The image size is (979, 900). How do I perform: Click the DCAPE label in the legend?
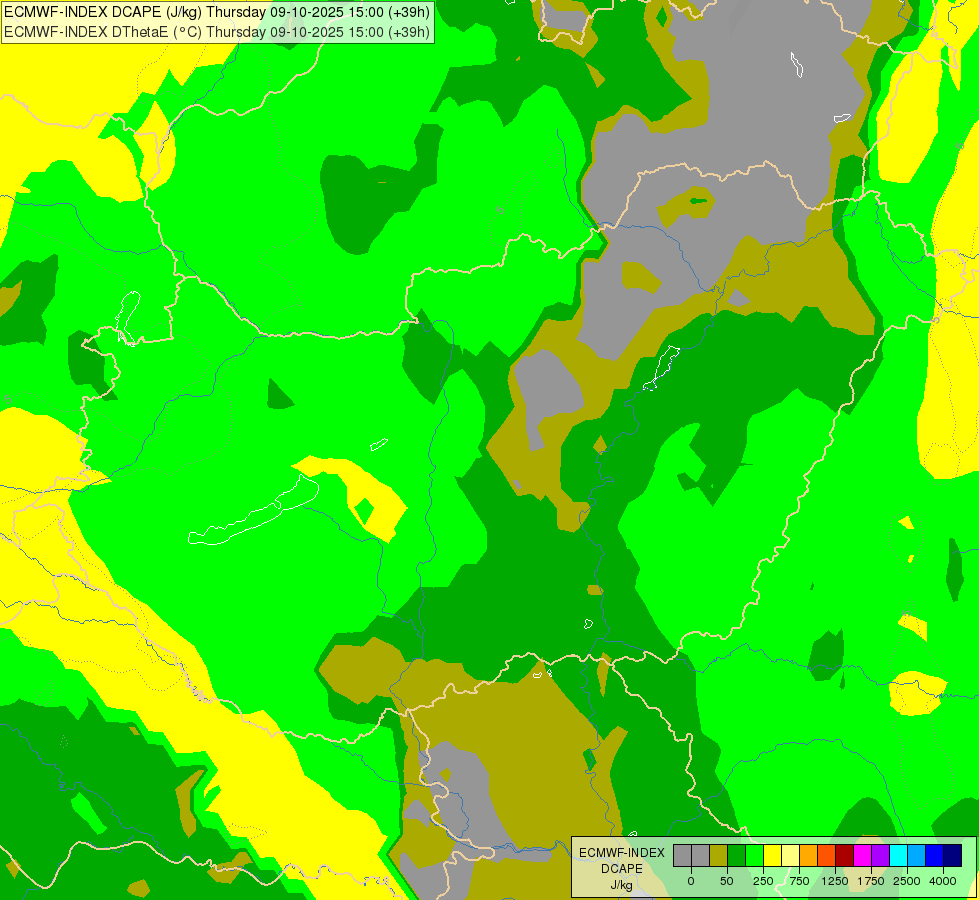click(622, 869)
